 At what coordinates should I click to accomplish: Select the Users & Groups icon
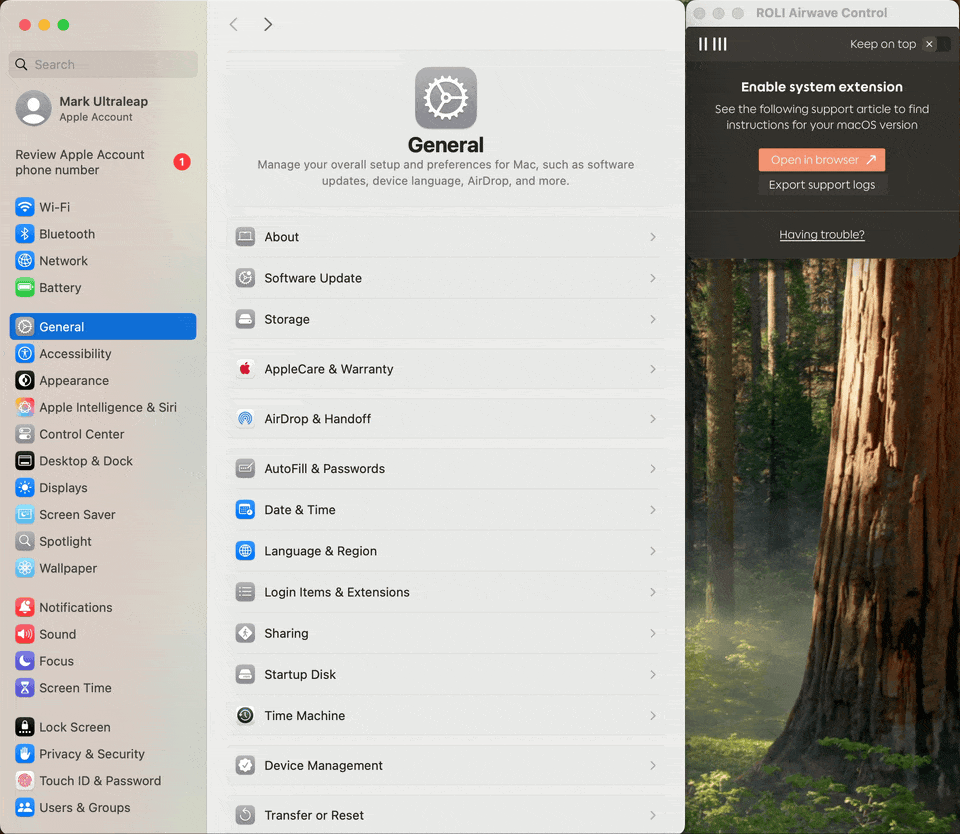[24, 808]
